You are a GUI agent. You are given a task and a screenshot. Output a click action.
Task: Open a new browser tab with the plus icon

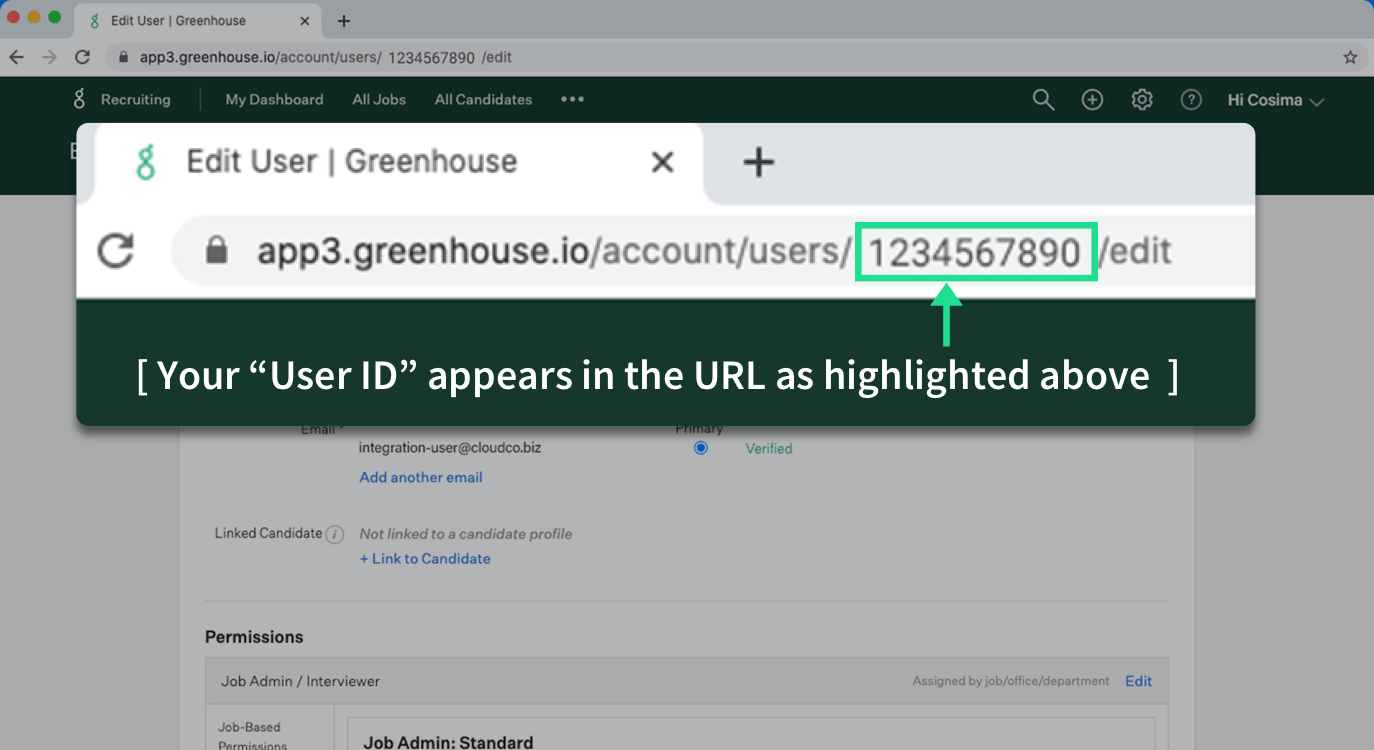(343, 20)
